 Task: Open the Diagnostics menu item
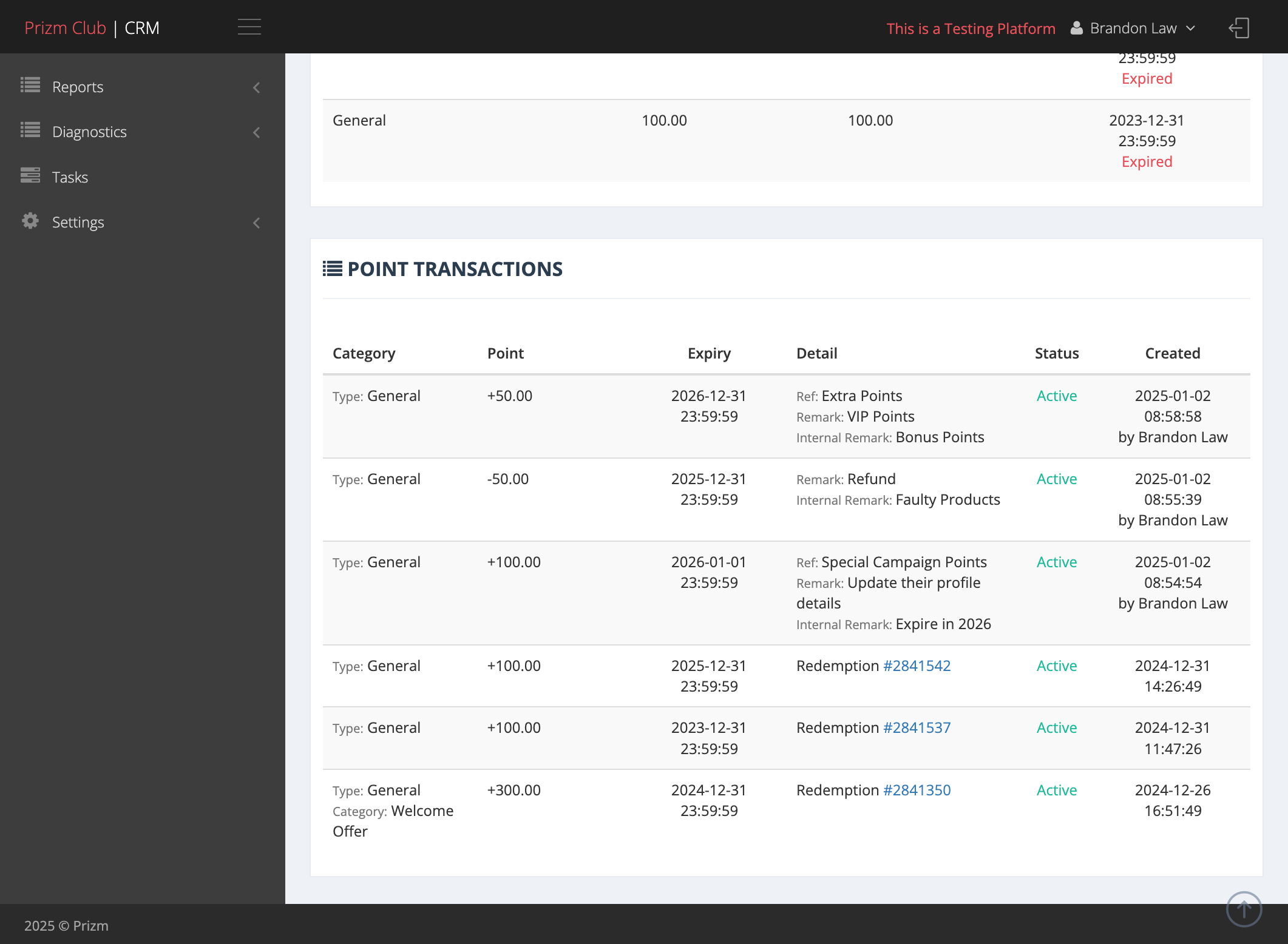pyautogui.click(x=143, y=132)
